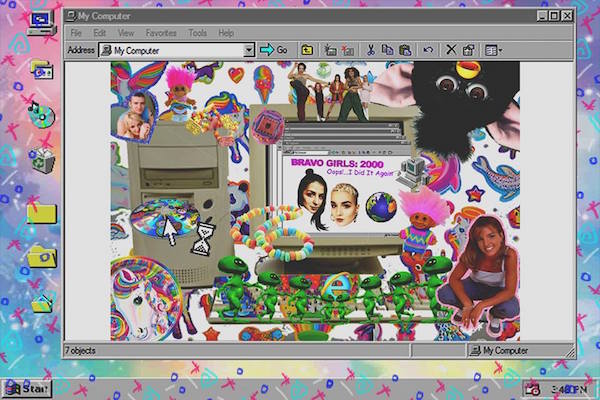600x400 pixels.
Task: Click the Start button
Action: point(27,389)
